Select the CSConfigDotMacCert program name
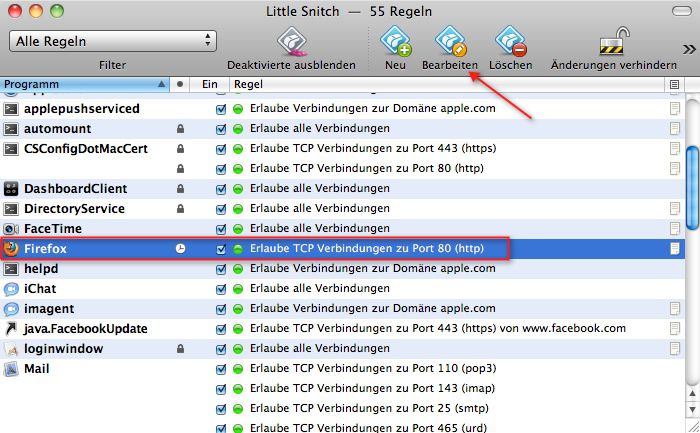This screenshot has height=433, width=700. [x=86, y=149]
